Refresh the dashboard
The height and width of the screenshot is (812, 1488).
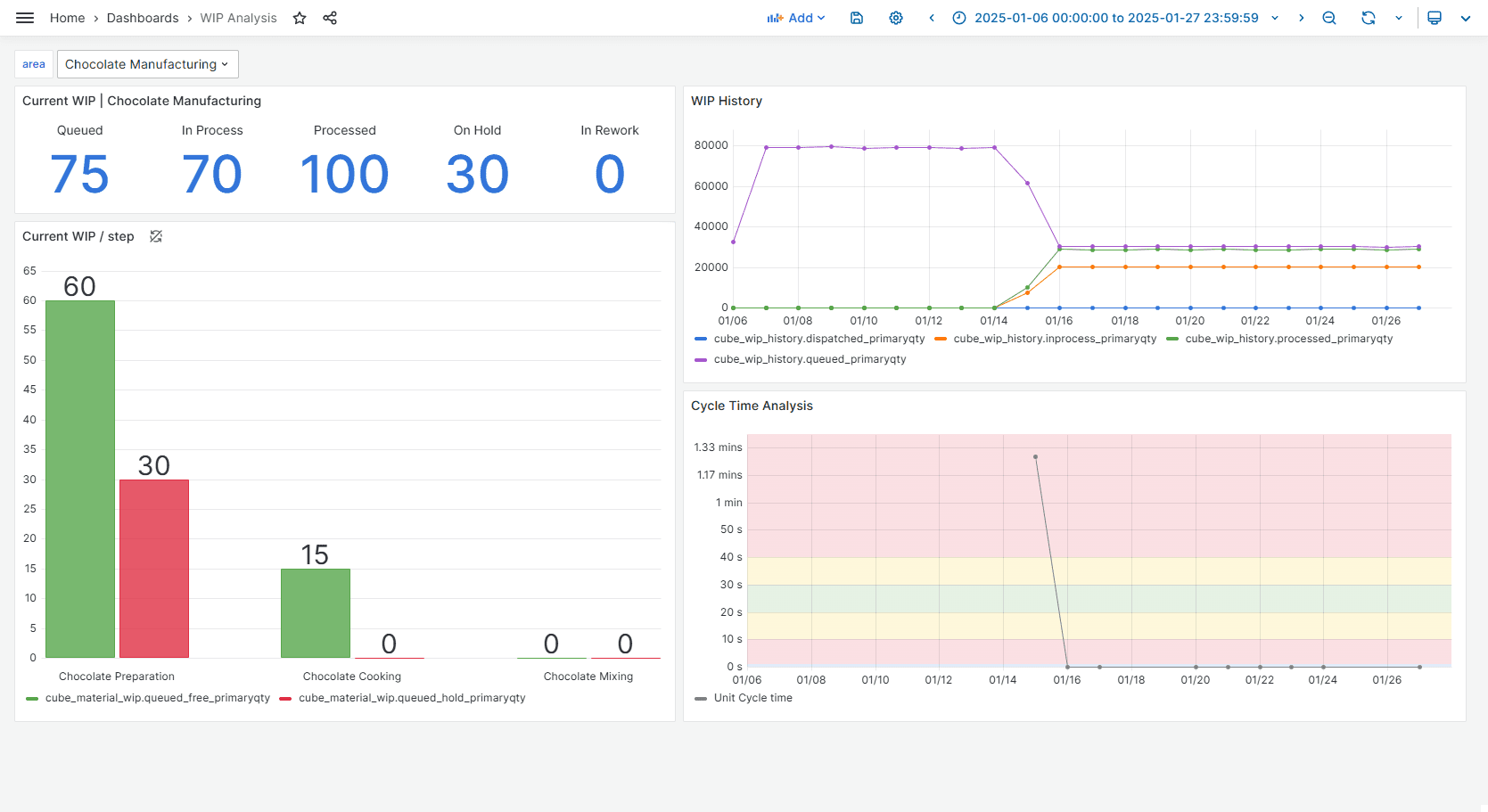(x=1368, y=18)
